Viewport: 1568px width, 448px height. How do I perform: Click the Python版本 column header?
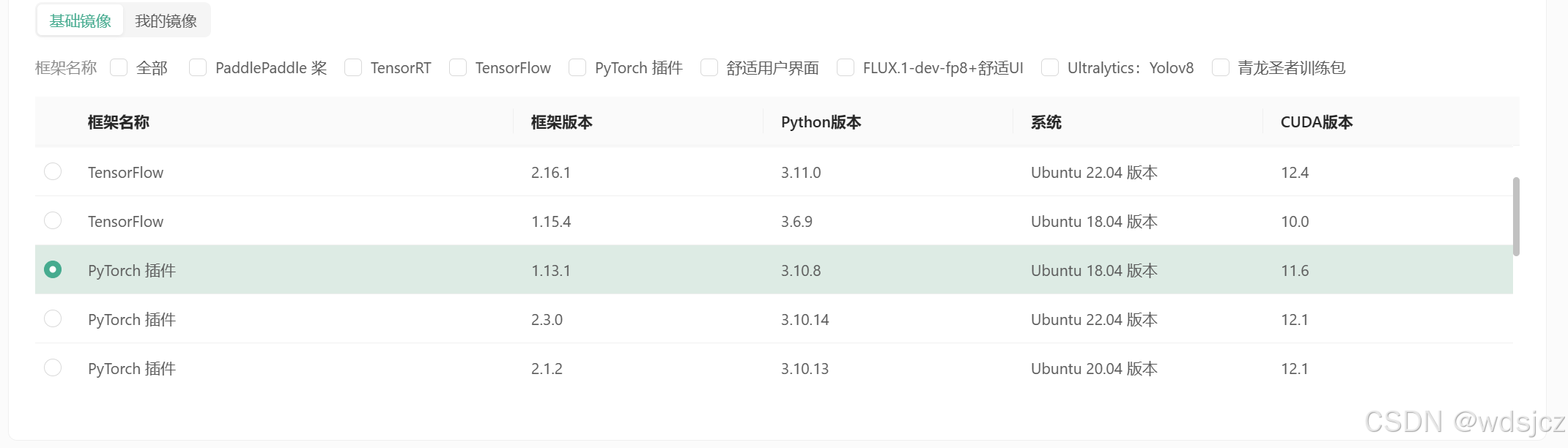(821, 122)
